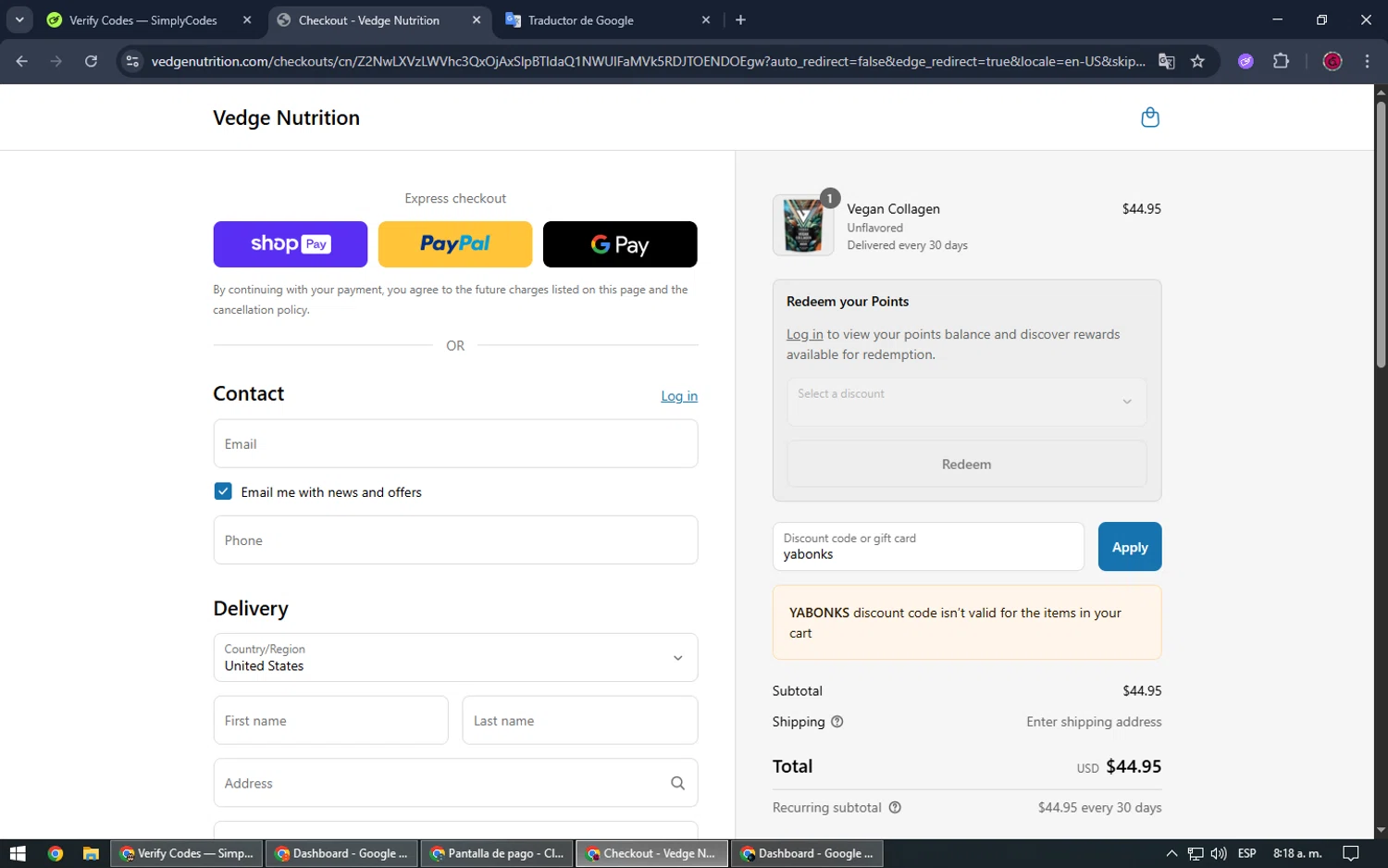Screen dimensions: 1388x868
Task: Focus the Email input field
Action: pyautogui.click(x=455, y=444)
